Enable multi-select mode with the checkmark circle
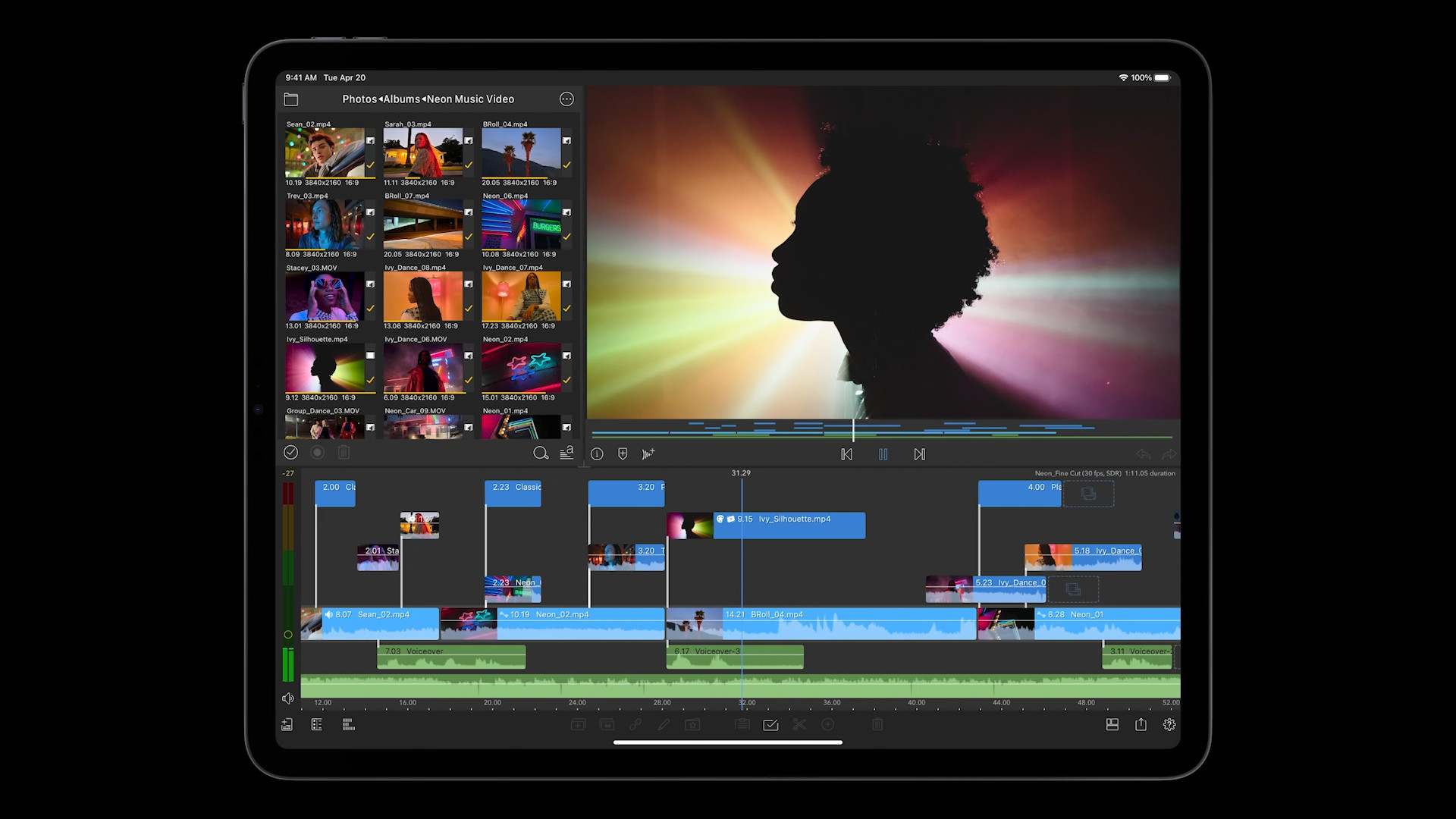Screen dimensions: 1456x819 [290, 452]
